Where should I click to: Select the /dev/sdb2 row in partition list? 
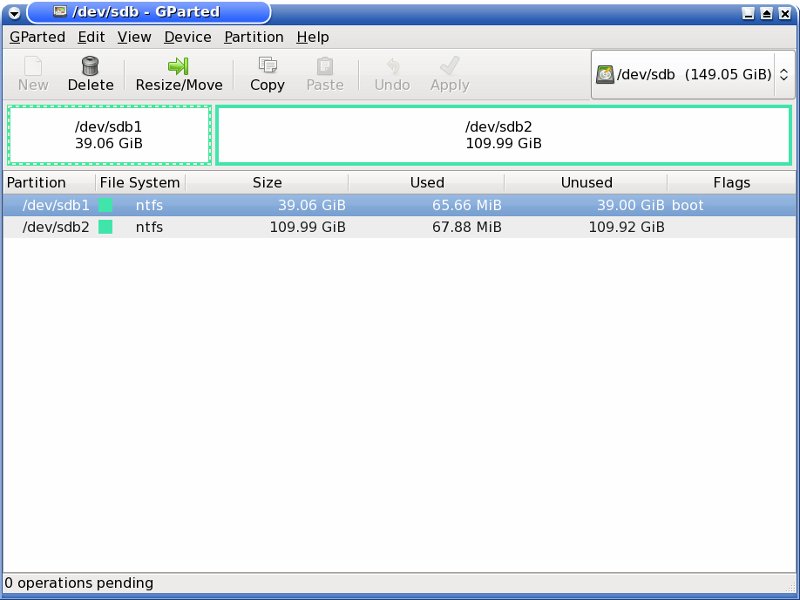point(300,227)
